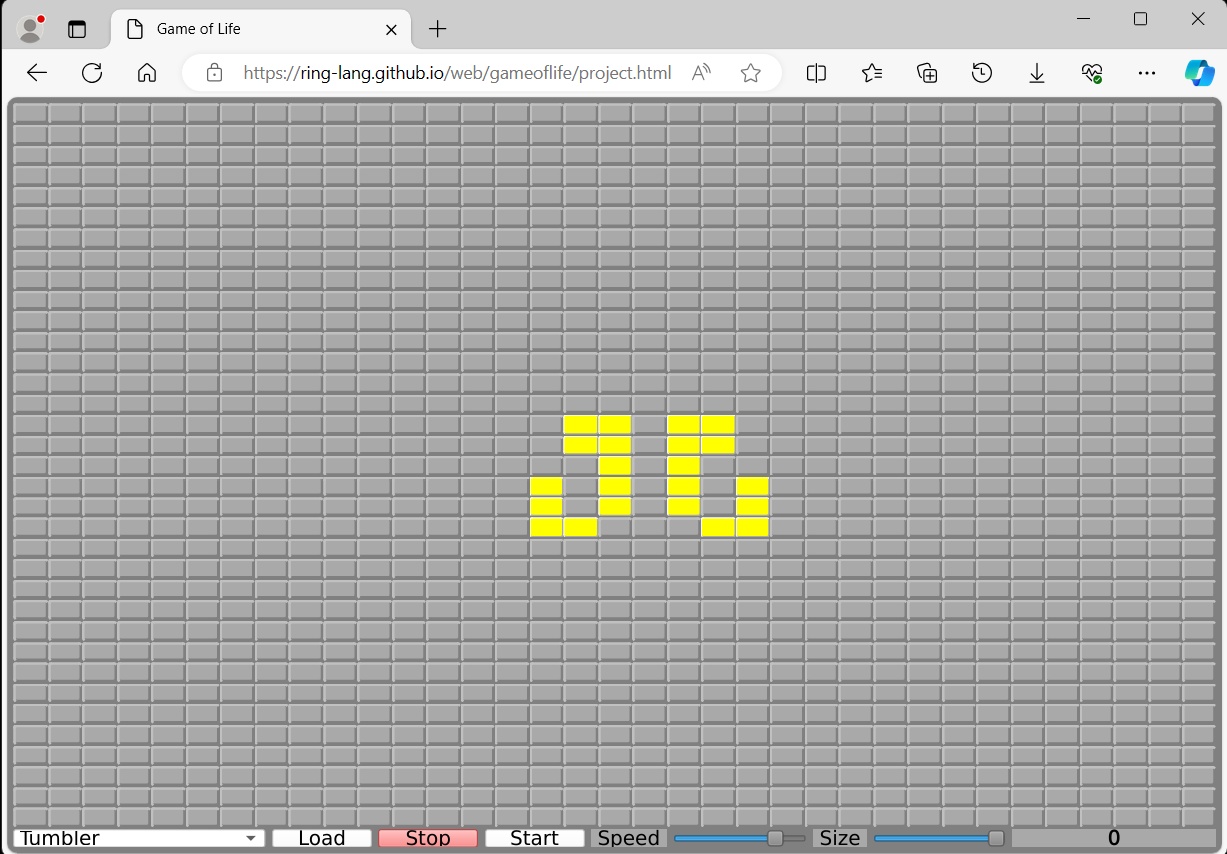
Task: Open Settings and more menu
Action: (x=1147, y=73)
